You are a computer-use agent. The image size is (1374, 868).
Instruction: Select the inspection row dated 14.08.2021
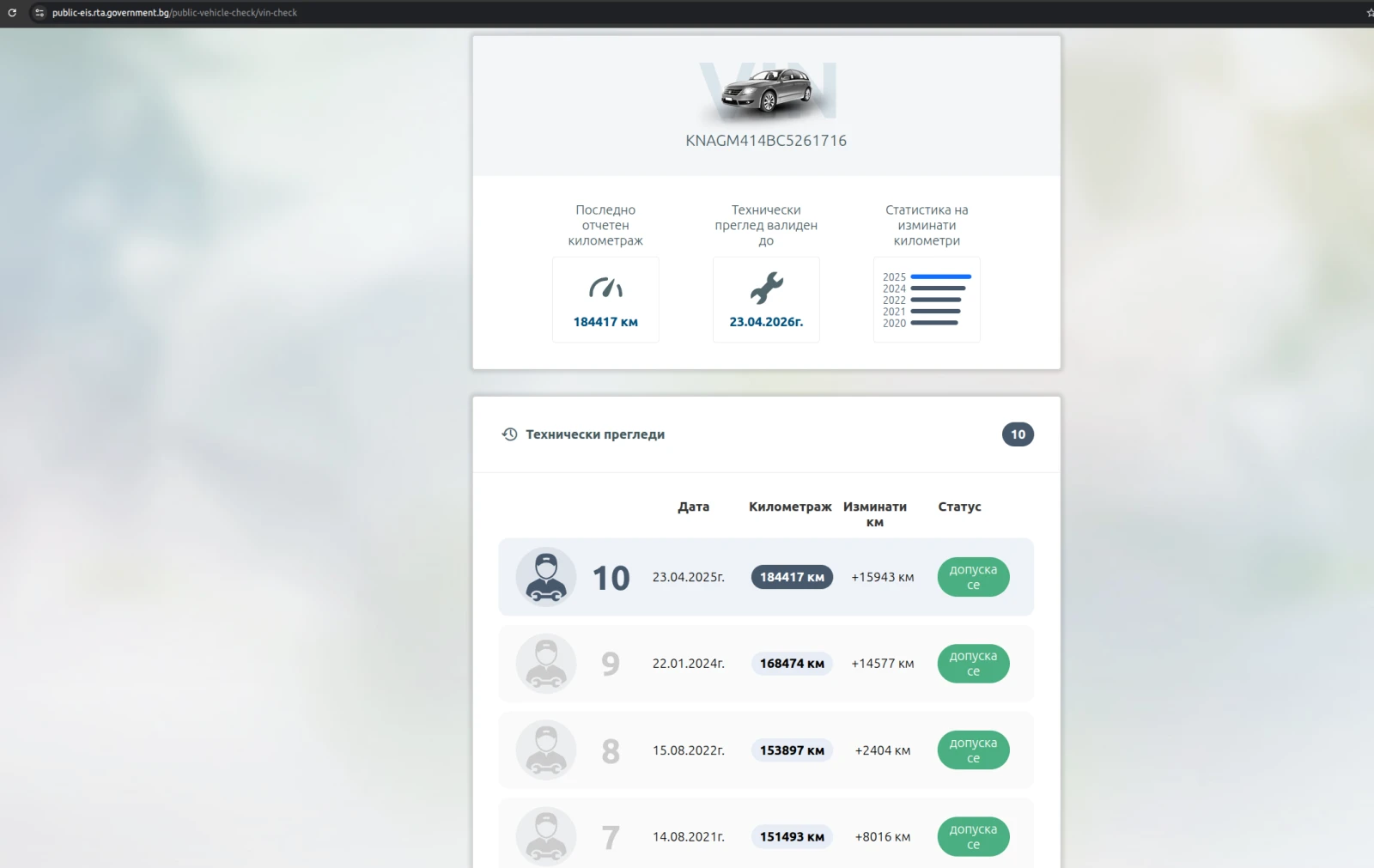point(689,836)
